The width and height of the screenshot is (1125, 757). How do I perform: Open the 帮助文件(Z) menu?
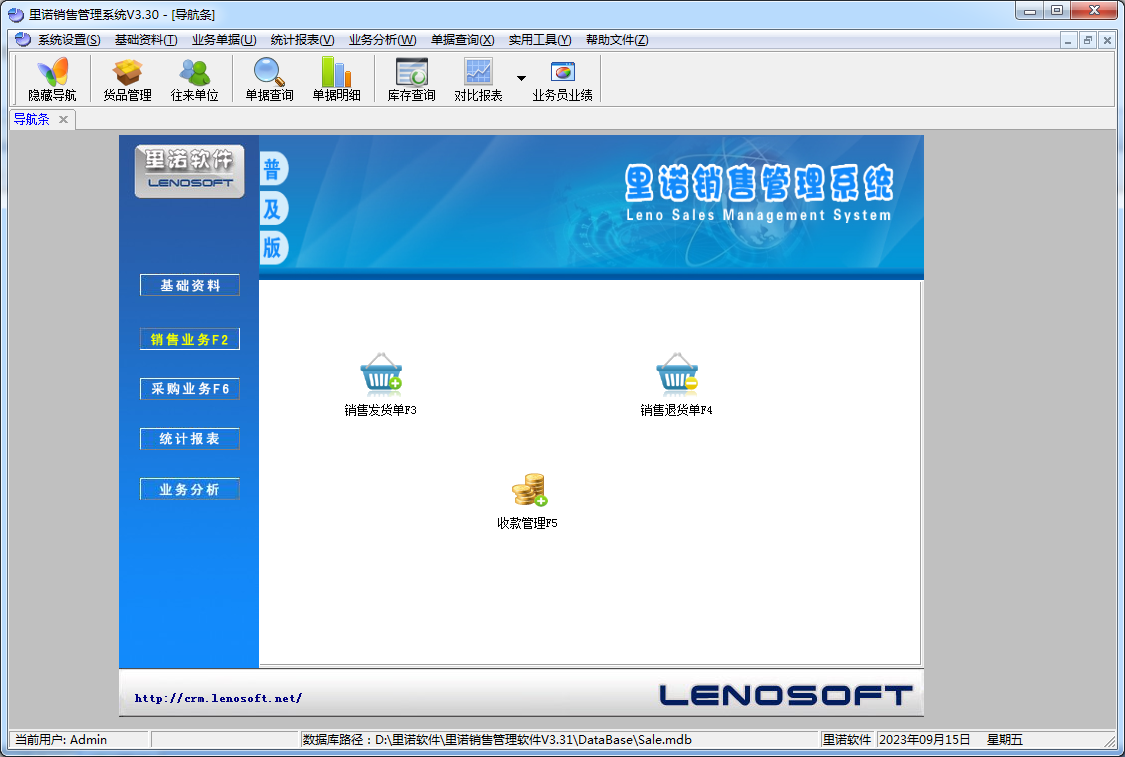(x=617, y=39)
